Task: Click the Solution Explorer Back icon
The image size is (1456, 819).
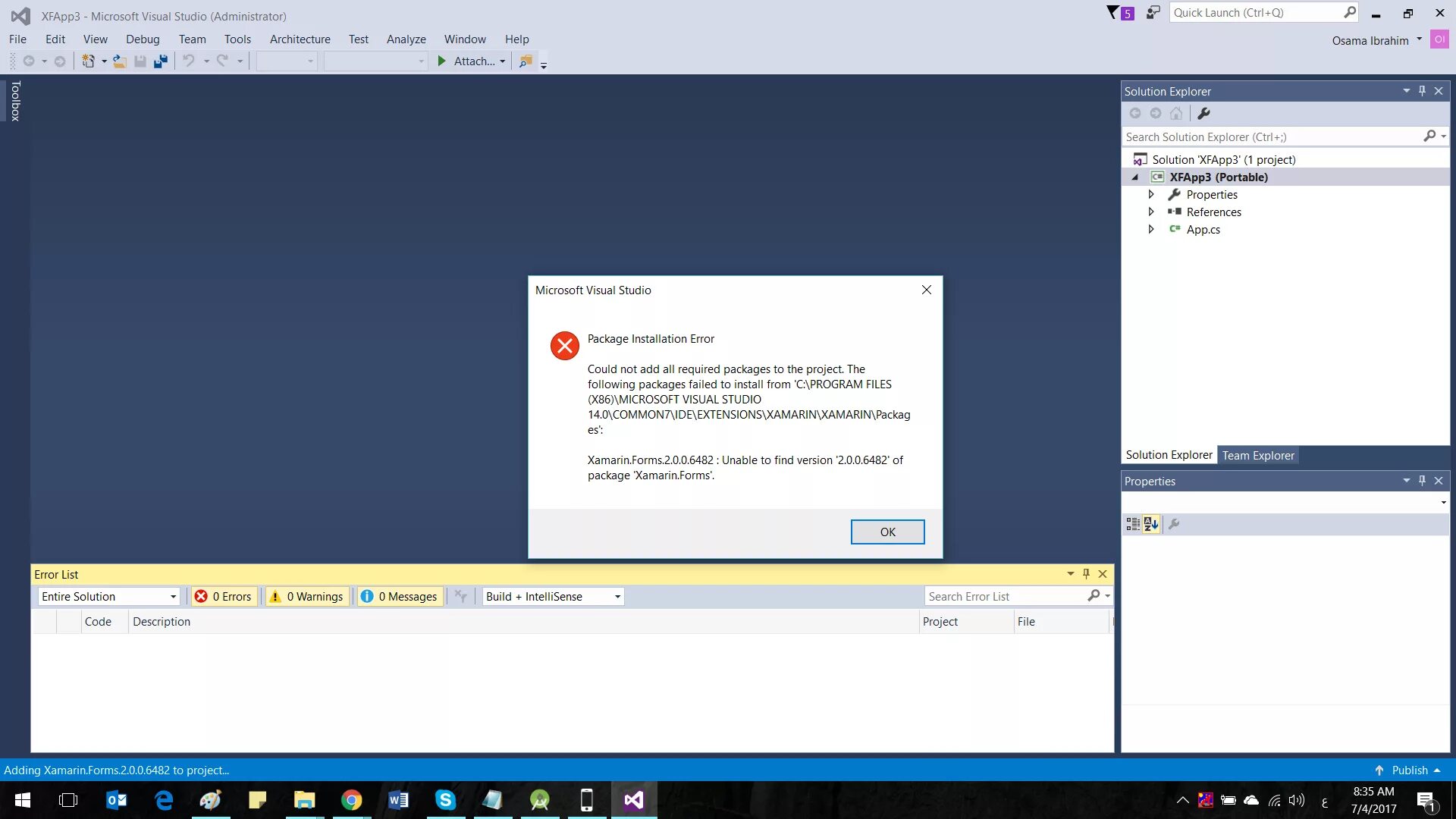Action: [x=1135, y=114]
